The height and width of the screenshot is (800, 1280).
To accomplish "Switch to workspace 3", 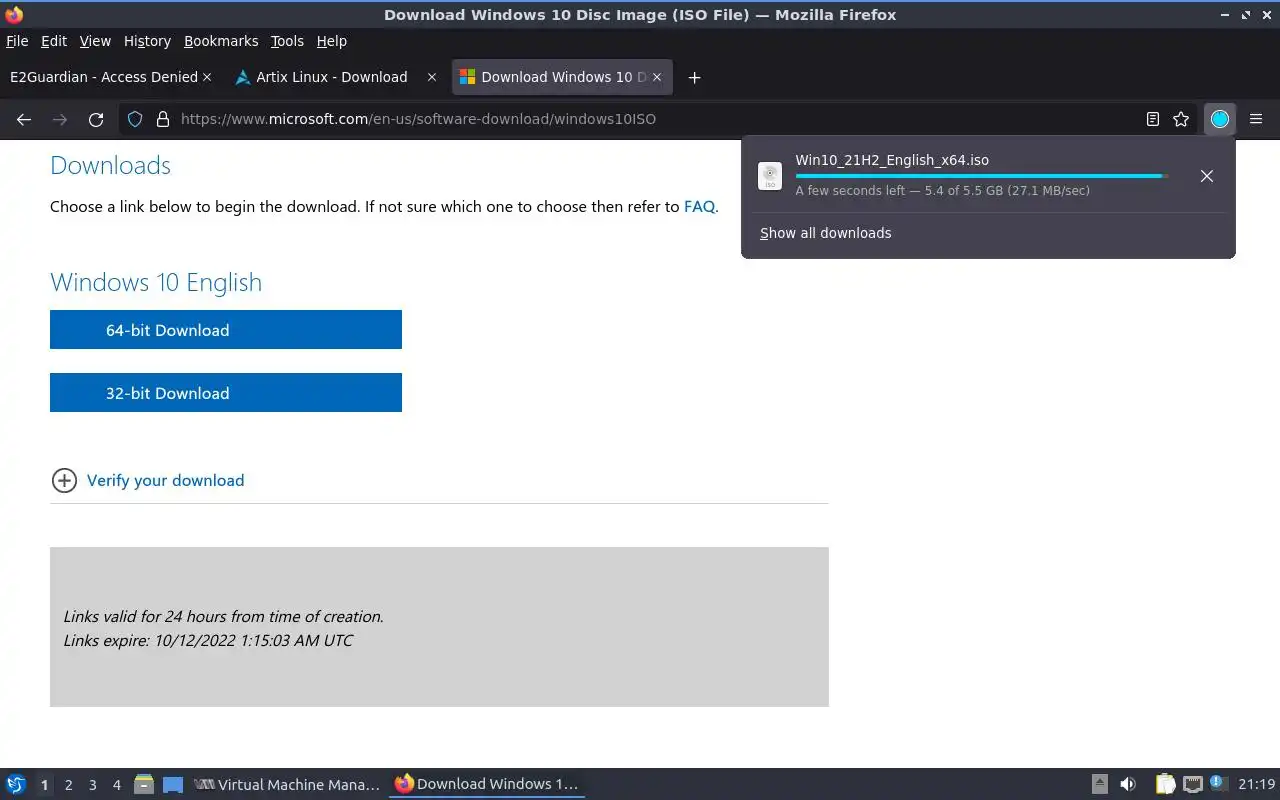I will (x=92, y=785).
